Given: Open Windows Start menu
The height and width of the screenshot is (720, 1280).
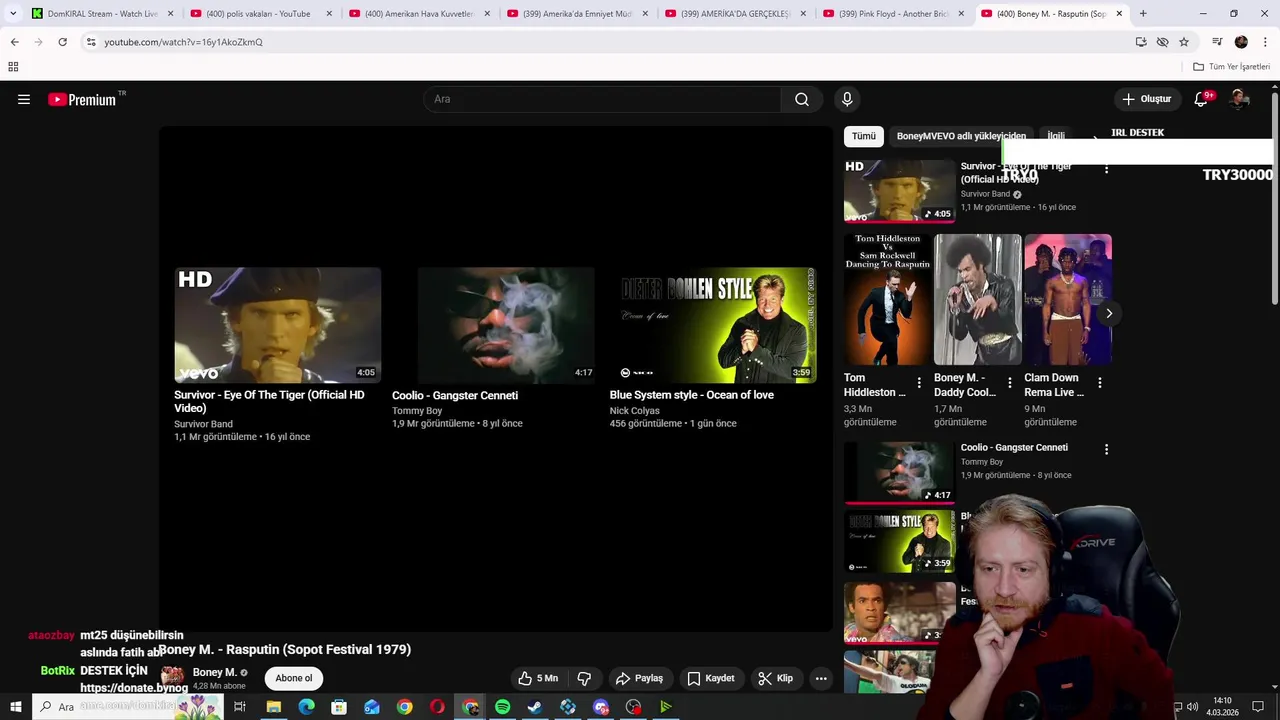Looking at the screenshot, I should point(15,707).
